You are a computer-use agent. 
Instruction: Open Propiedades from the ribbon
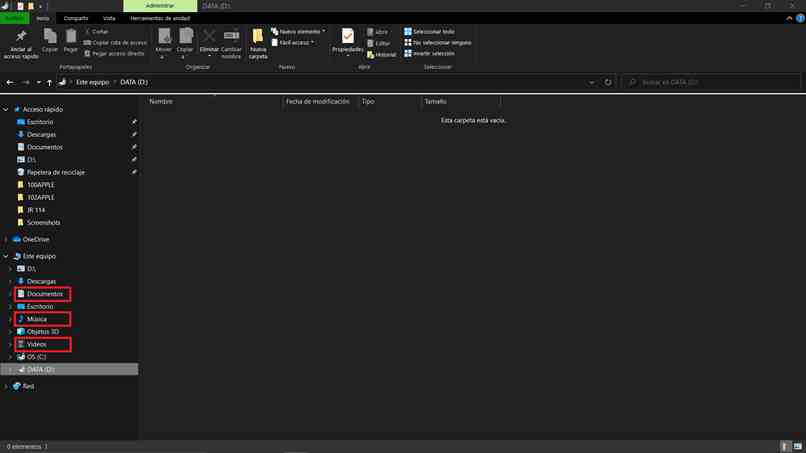coord(347,41)
